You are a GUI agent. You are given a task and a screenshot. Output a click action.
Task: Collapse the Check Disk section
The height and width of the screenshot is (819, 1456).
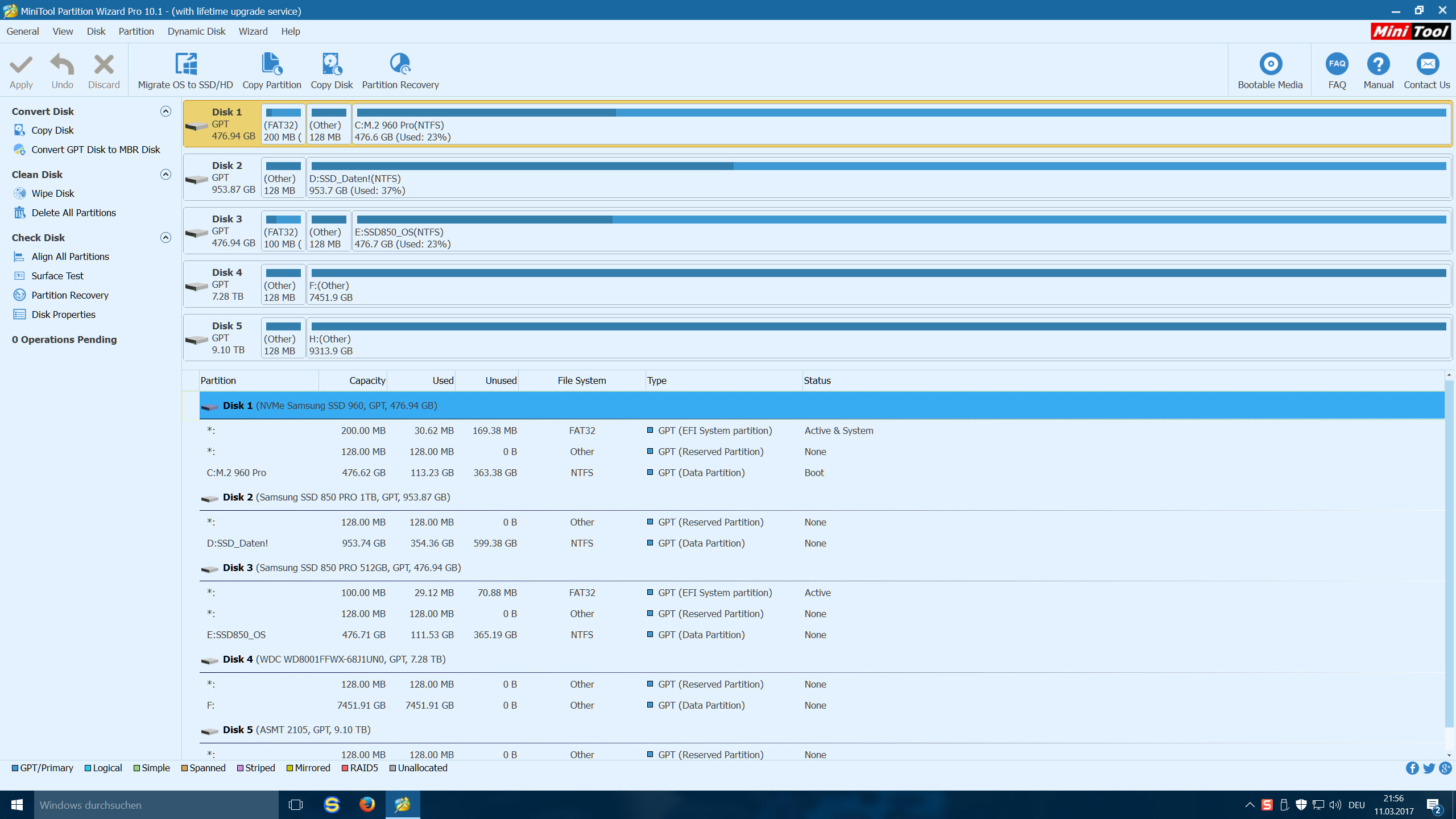[x=166, y=238]
